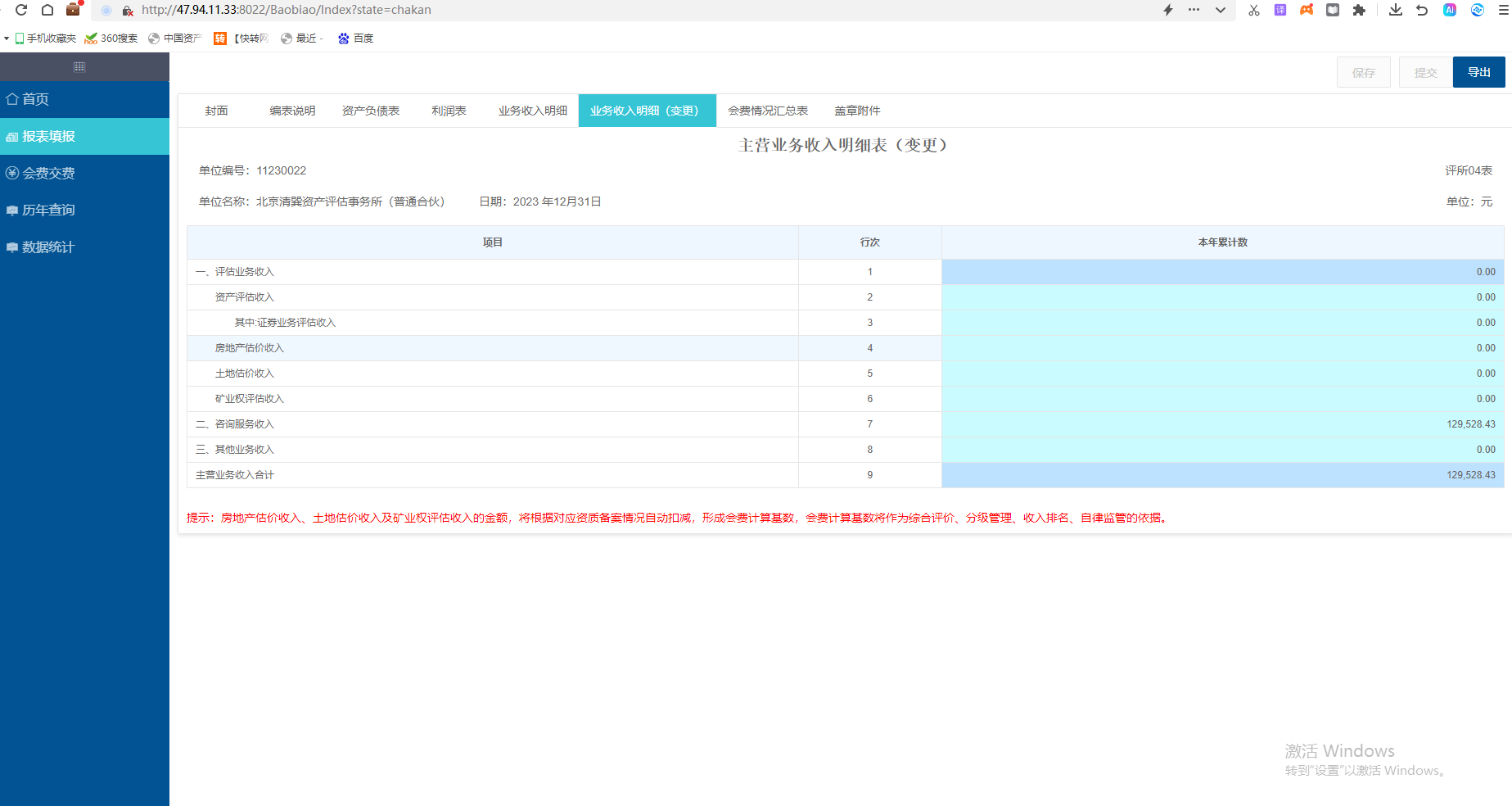Click the 导出 export button
This screenshot has width=1512, height=806.
tap(1478, 72)
